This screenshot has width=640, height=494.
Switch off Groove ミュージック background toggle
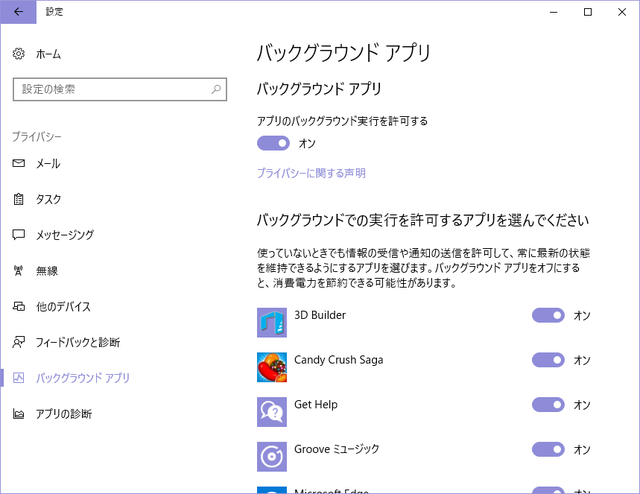coord(548,449)
